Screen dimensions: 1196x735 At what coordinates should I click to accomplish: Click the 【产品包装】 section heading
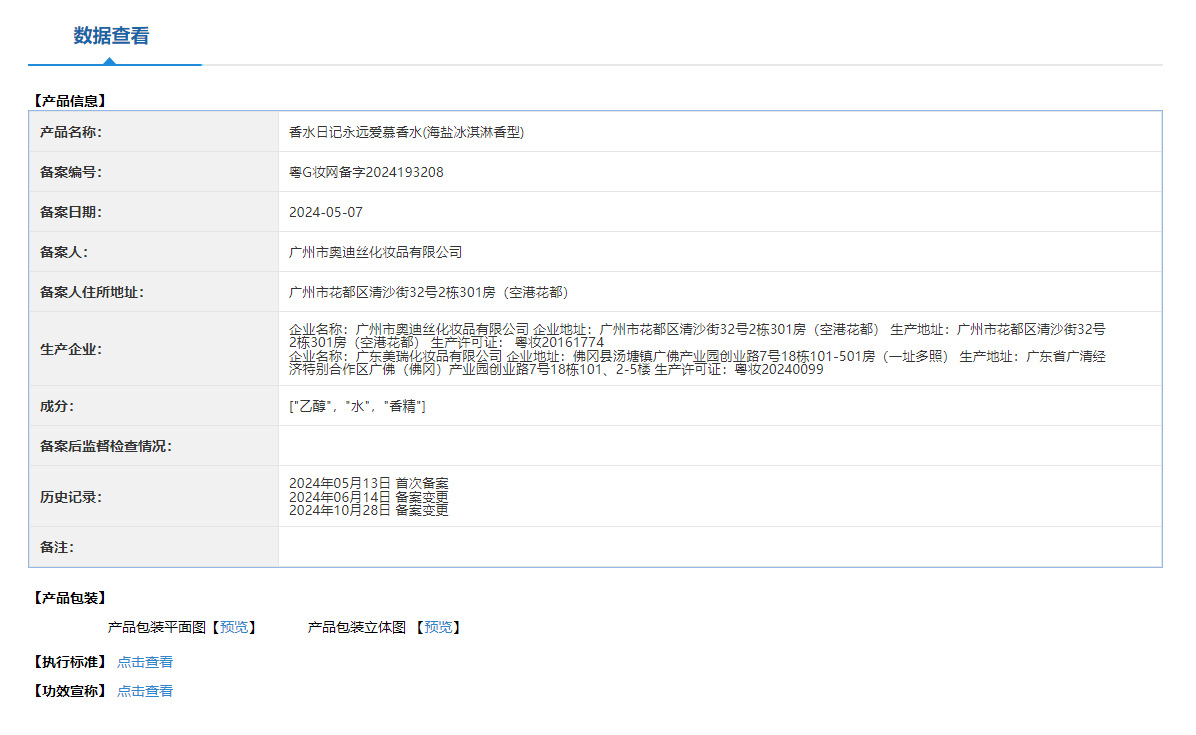[x=69, y=598]
